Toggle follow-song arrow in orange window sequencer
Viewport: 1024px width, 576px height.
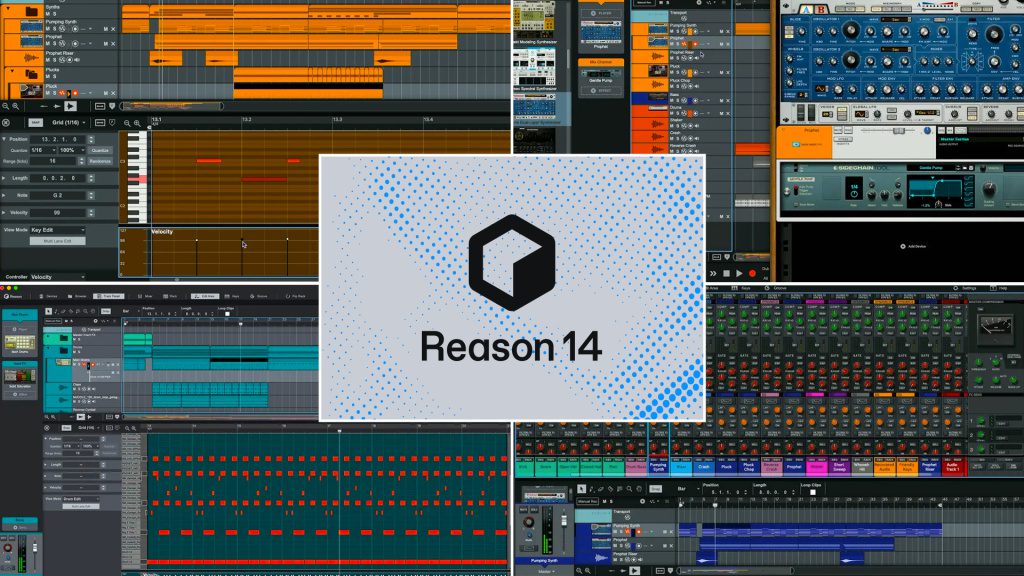click(x=71, y=106)
